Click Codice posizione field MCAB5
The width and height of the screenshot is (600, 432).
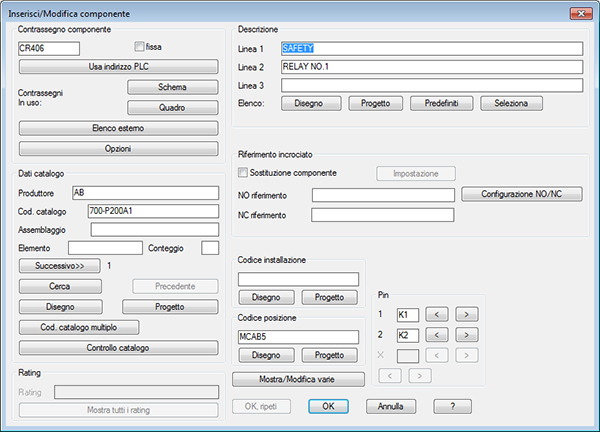[298, 337]
